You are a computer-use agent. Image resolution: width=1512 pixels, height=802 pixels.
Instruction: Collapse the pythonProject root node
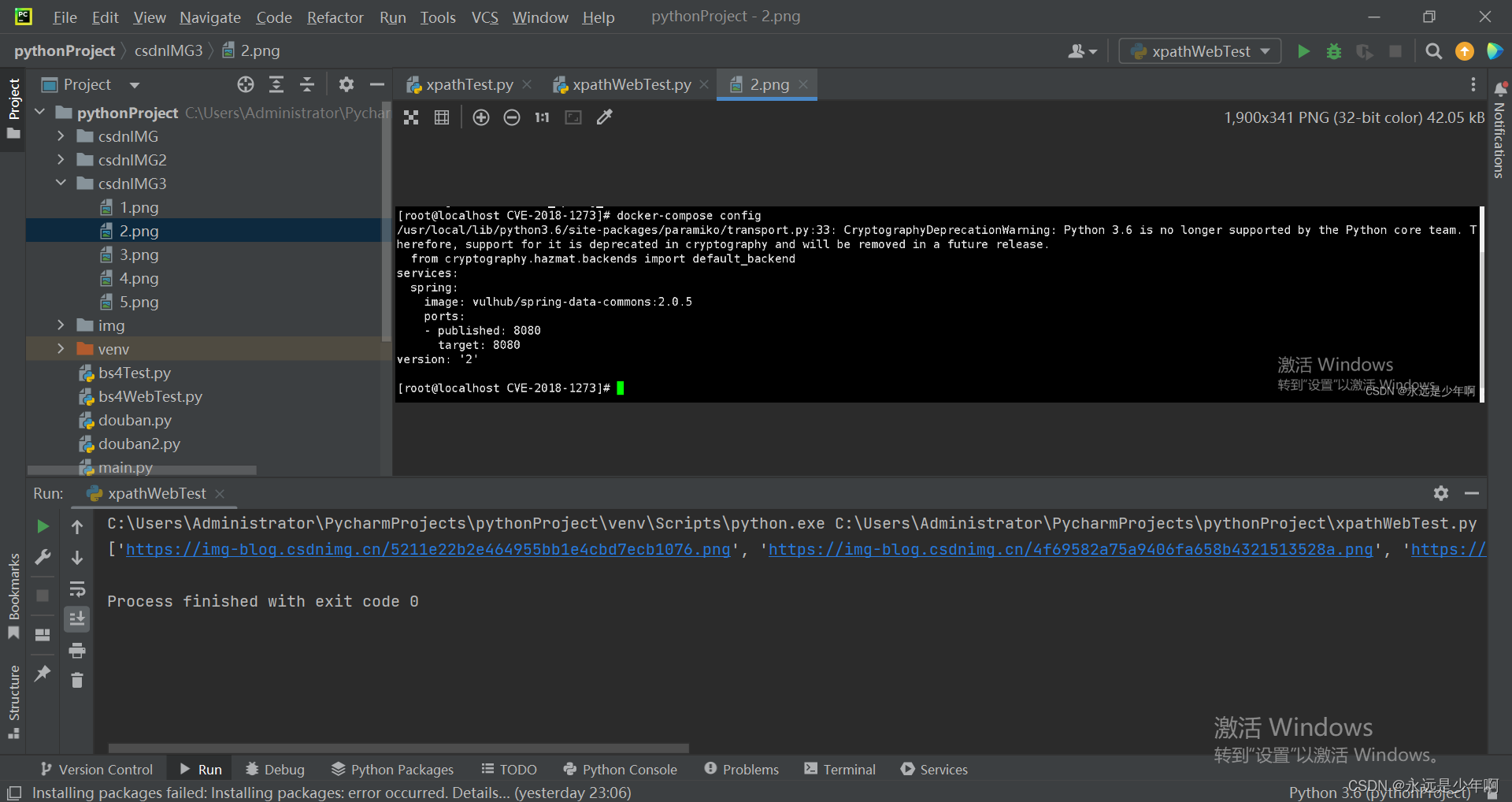click(x=39, y=113)
